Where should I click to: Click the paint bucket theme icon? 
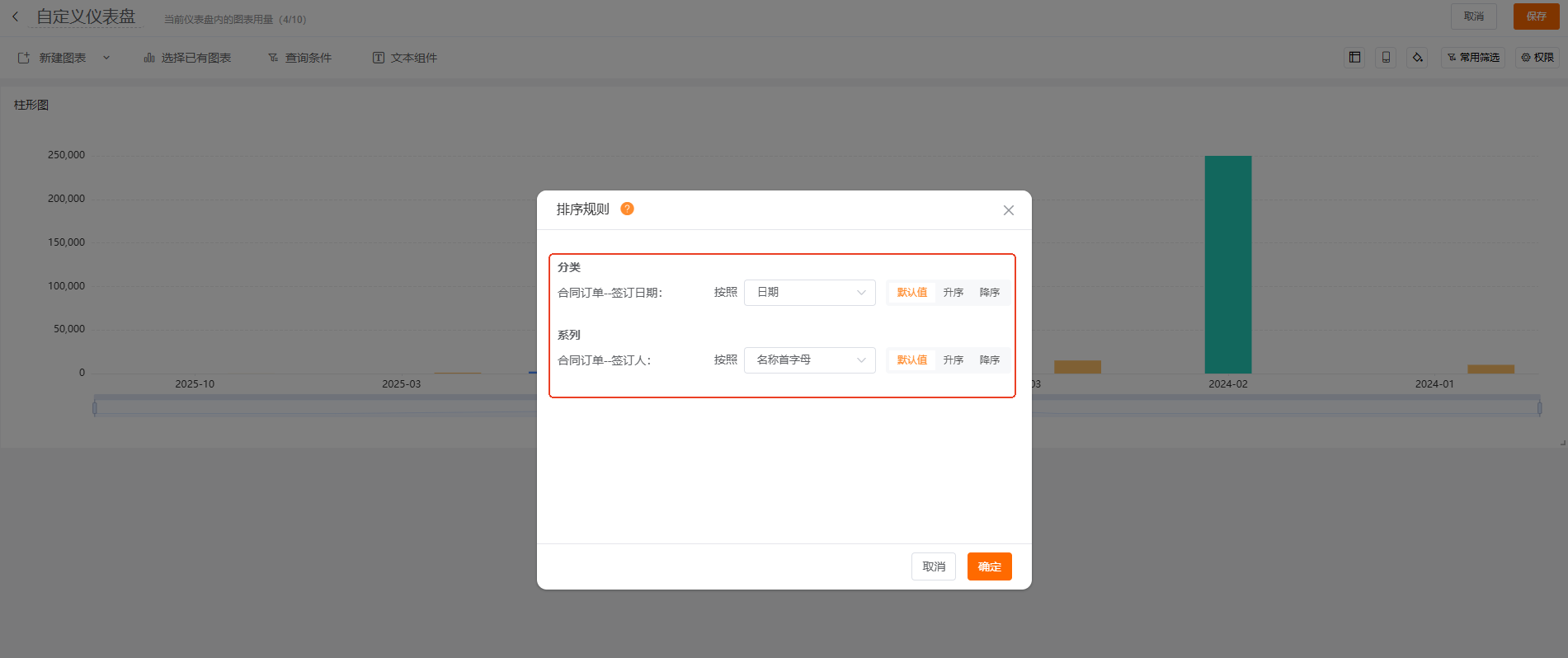pos(1417,58)
